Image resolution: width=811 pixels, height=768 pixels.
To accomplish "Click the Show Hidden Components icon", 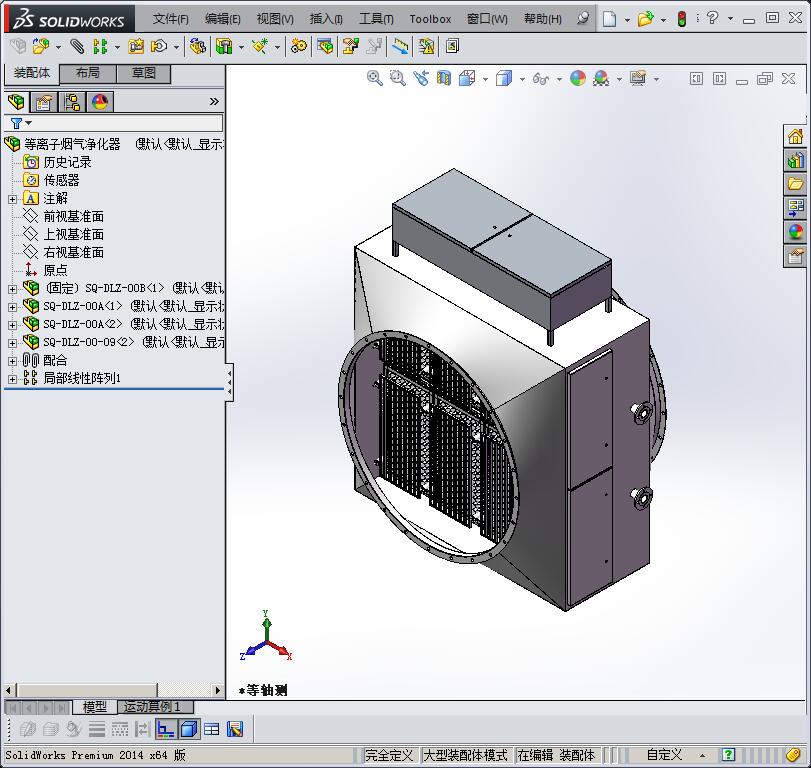I will coord(197,47).
